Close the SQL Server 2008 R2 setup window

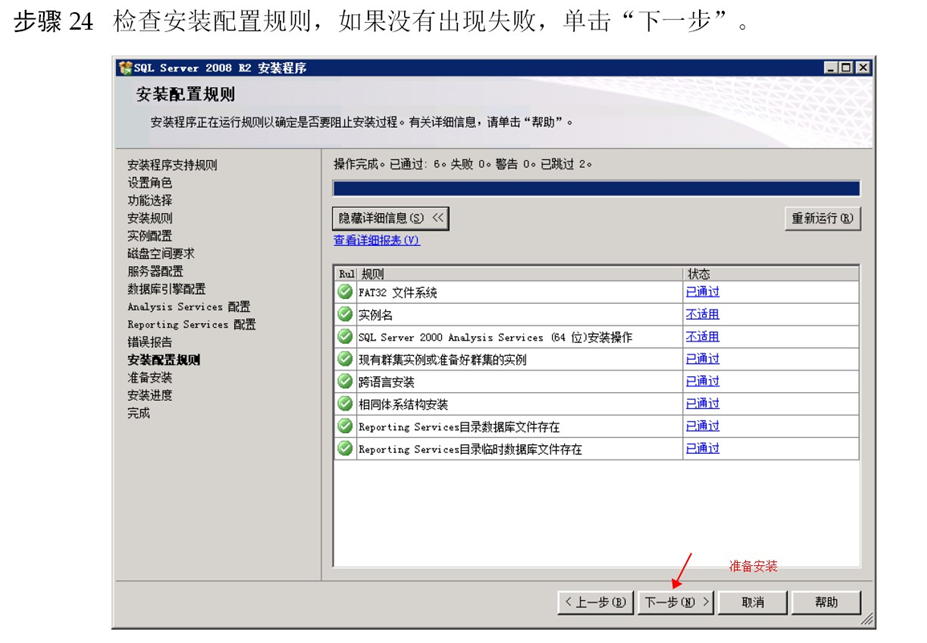[863, 68]
